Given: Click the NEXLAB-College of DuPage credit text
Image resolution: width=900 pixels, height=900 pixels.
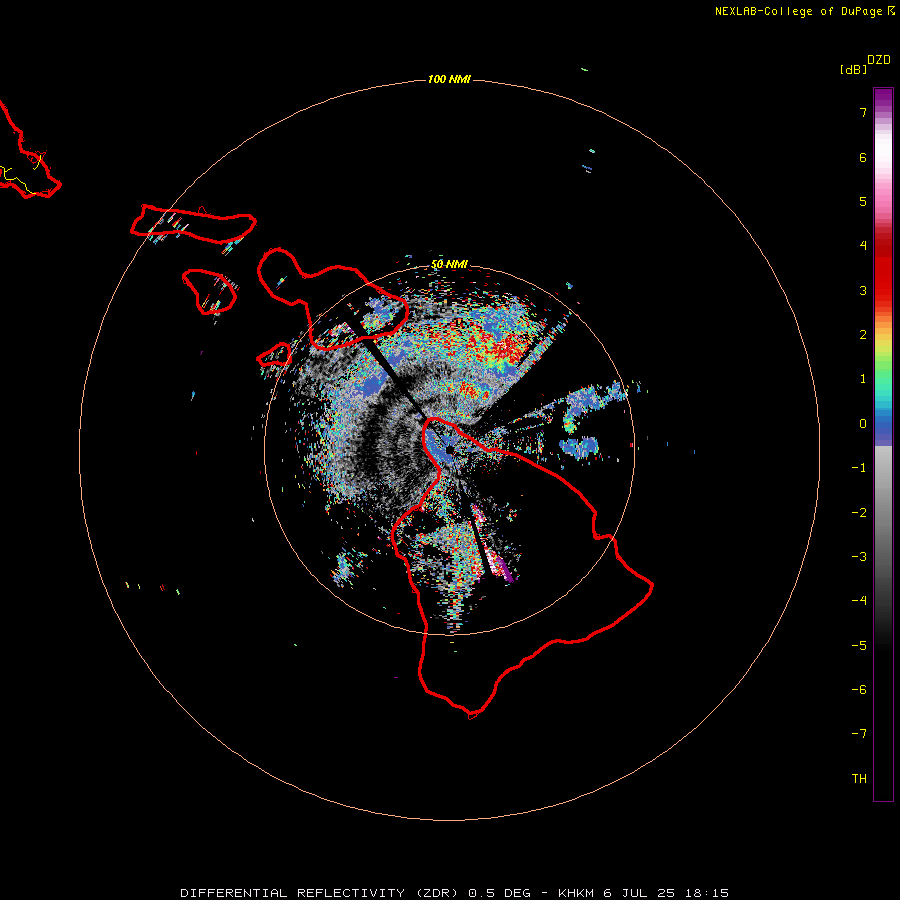Looking at the screenshot, I should pyautogui.click(x=804, y=11).
